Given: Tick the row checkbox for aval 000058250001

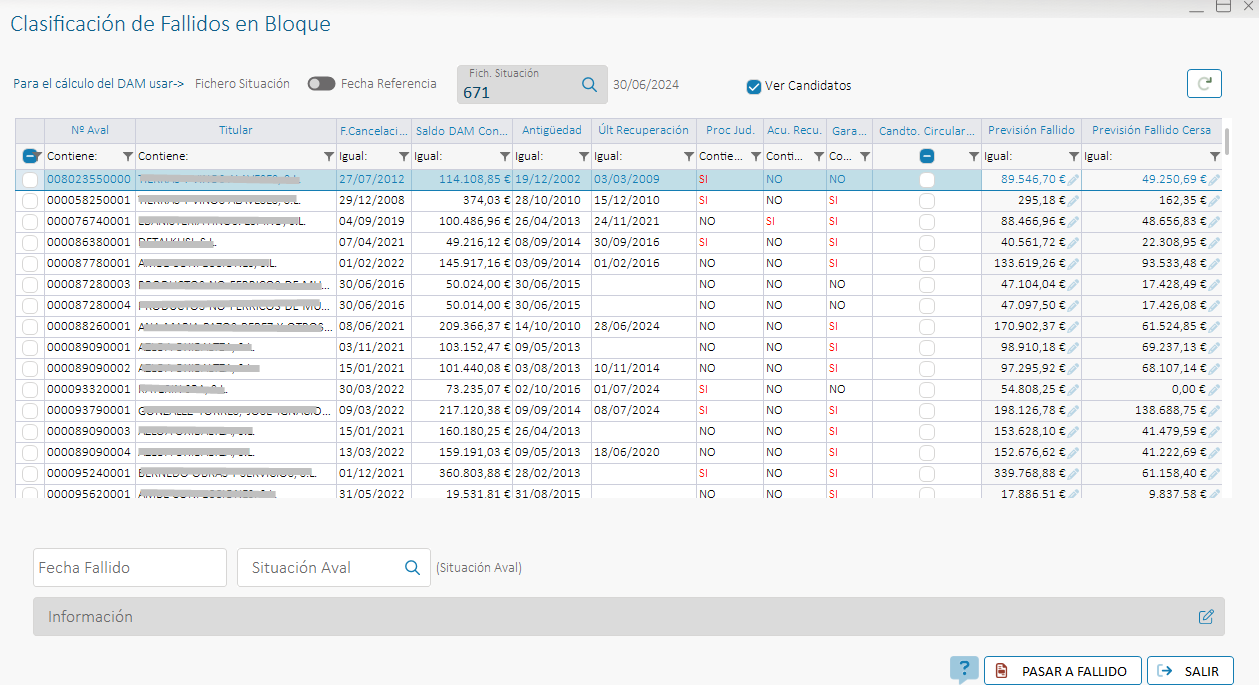Looking at the screenshot, I should (x=30, y=201).
